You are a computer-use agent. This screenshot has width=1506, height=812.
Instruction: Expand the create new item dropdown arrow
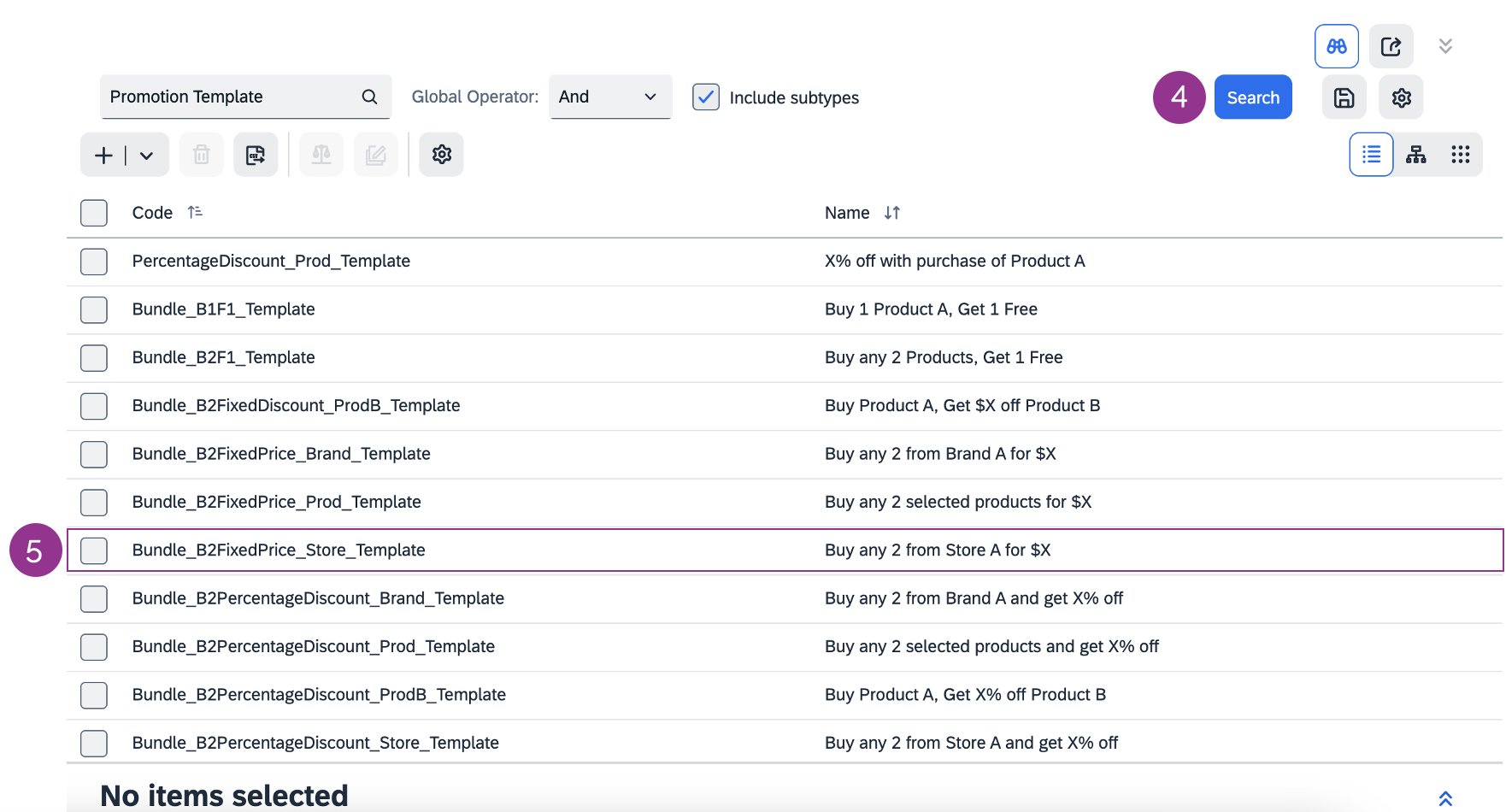point(147,156)
